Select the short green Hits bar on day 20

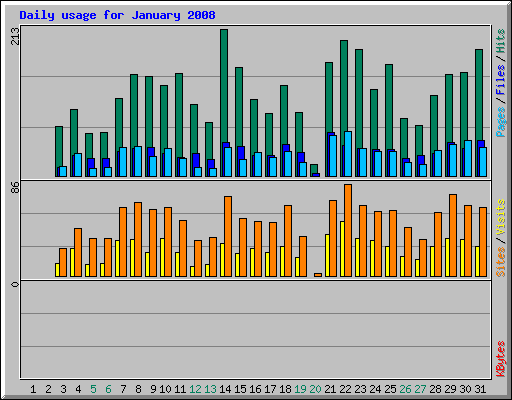pyautogui.click(x=314, y=168)
